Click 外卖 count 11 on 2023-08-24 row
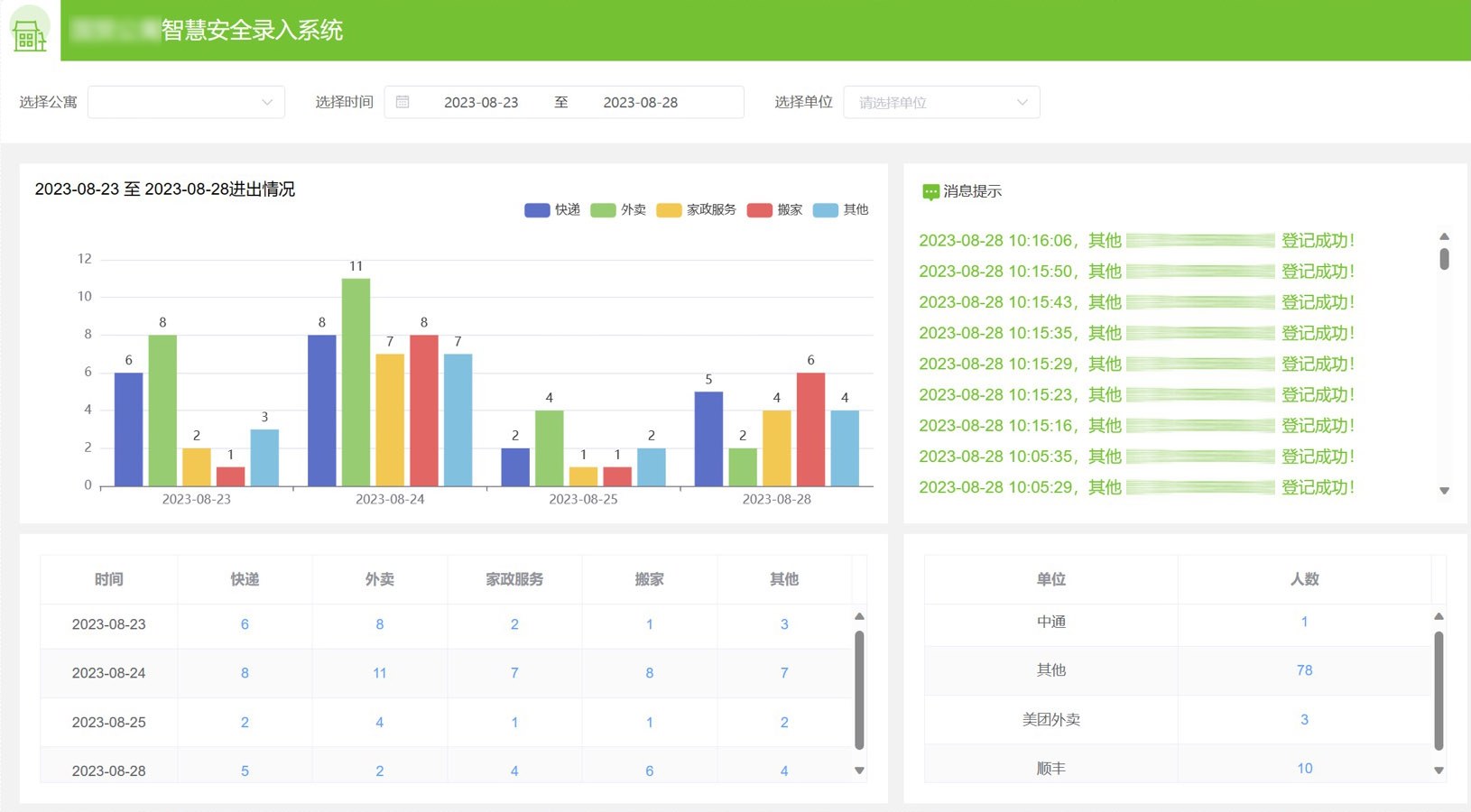Screen dimensions: 1471x812 (x=379, y=673)
